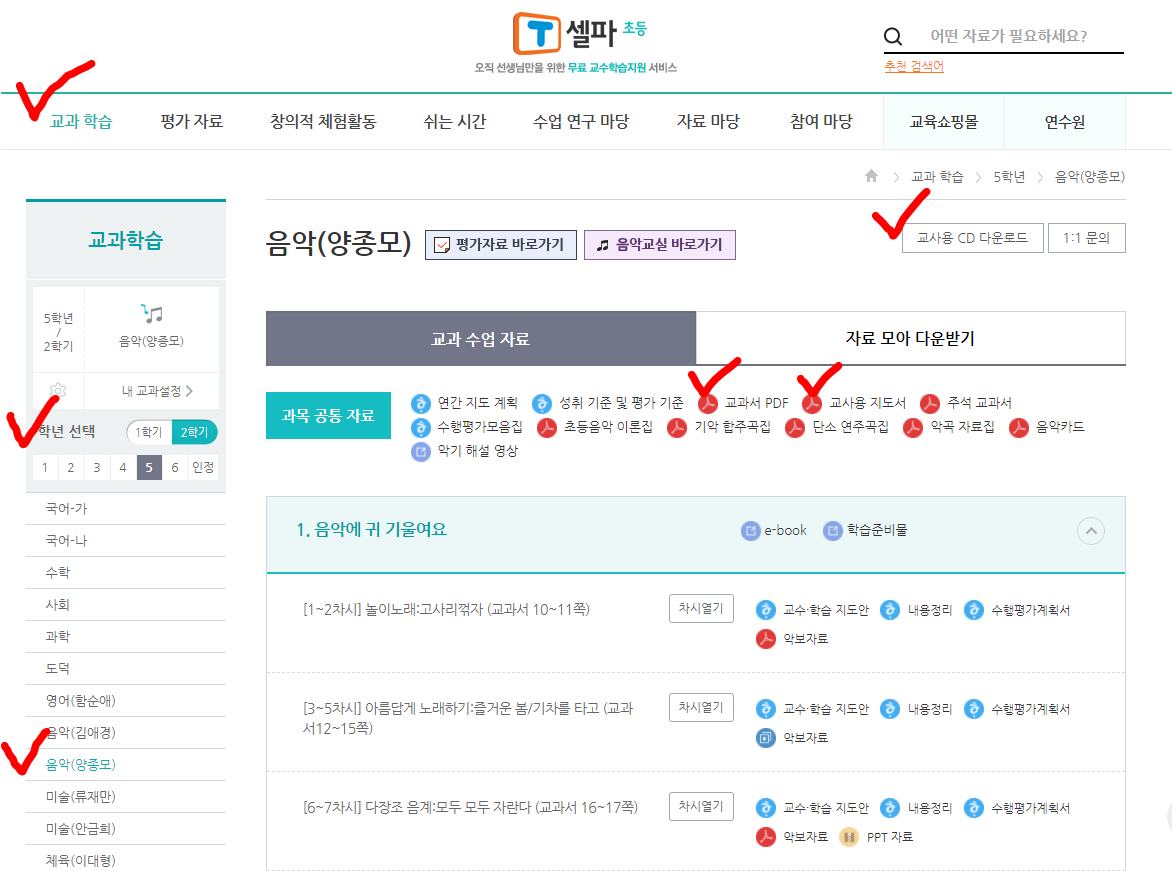Collapse unit 1 음악에 귀 기울여요
The height and width of the screenshot is (871, 1172).
(1091, 531)
